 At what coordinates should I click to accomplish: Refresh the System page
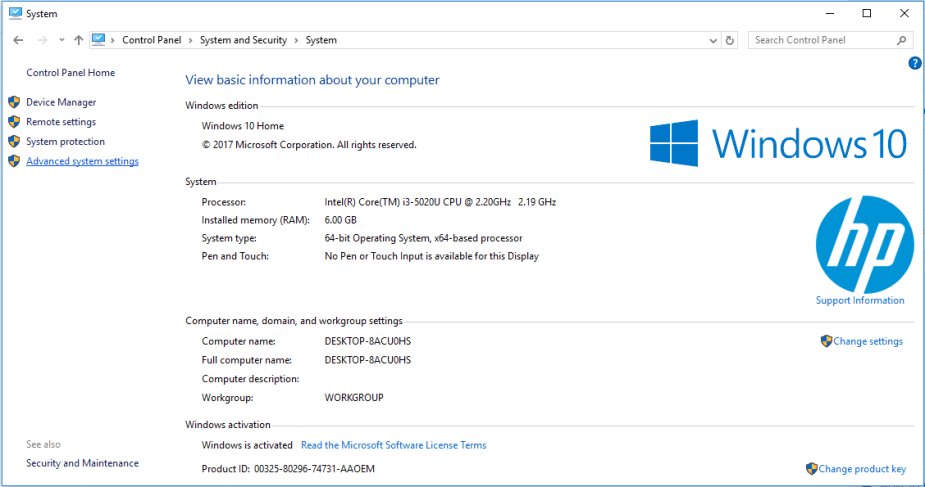[x=729, y=40]
